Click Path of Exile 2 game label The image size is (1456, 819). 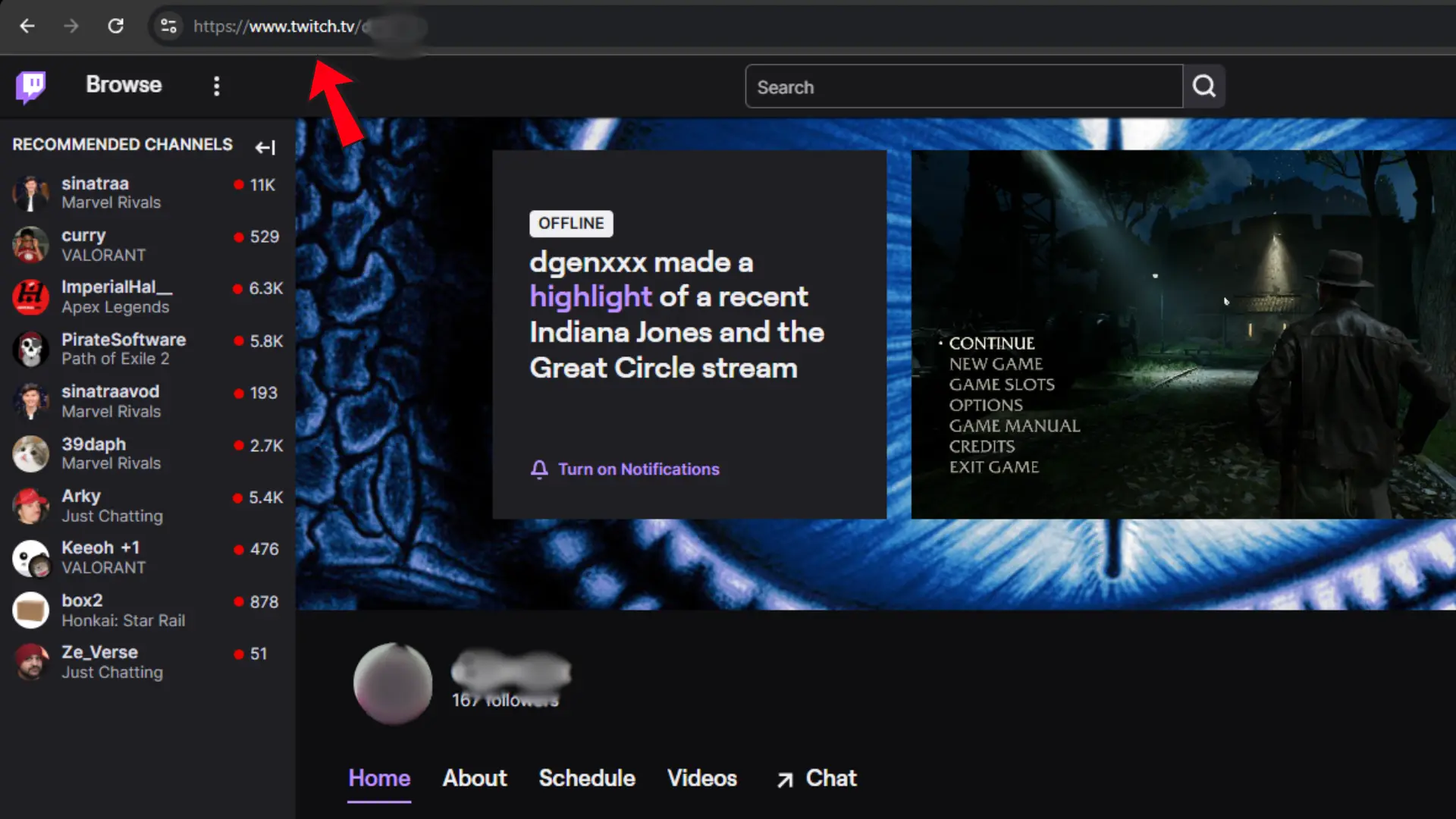[115, 359]
